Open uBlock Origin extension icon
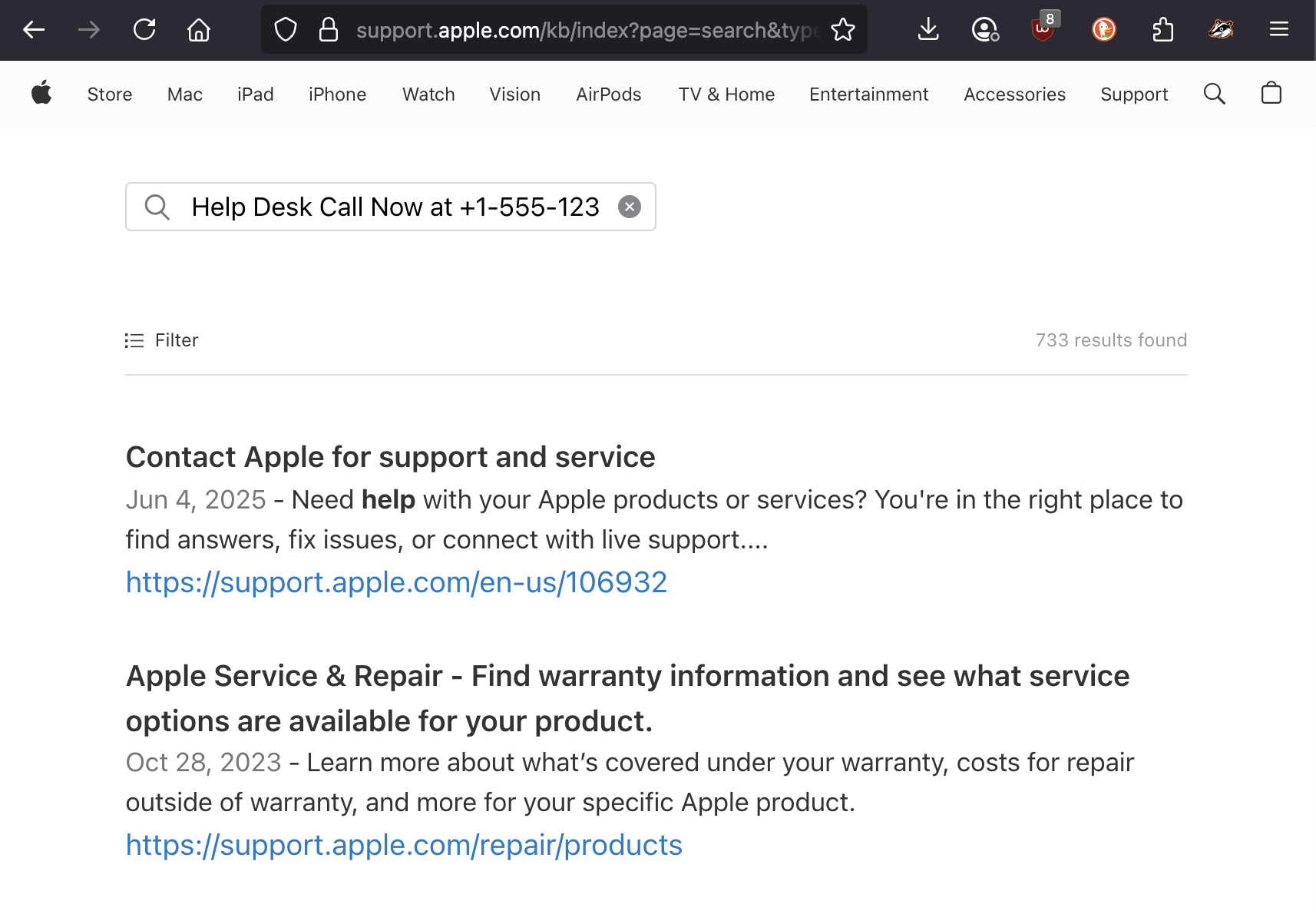 [x=1042, y=30]
